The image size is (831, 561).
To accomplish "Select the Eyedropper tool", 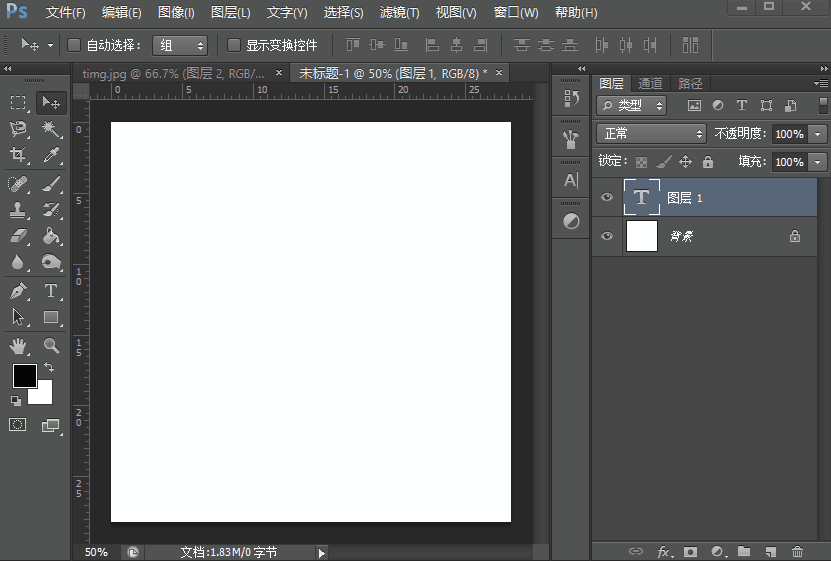I will pos(51,154).
